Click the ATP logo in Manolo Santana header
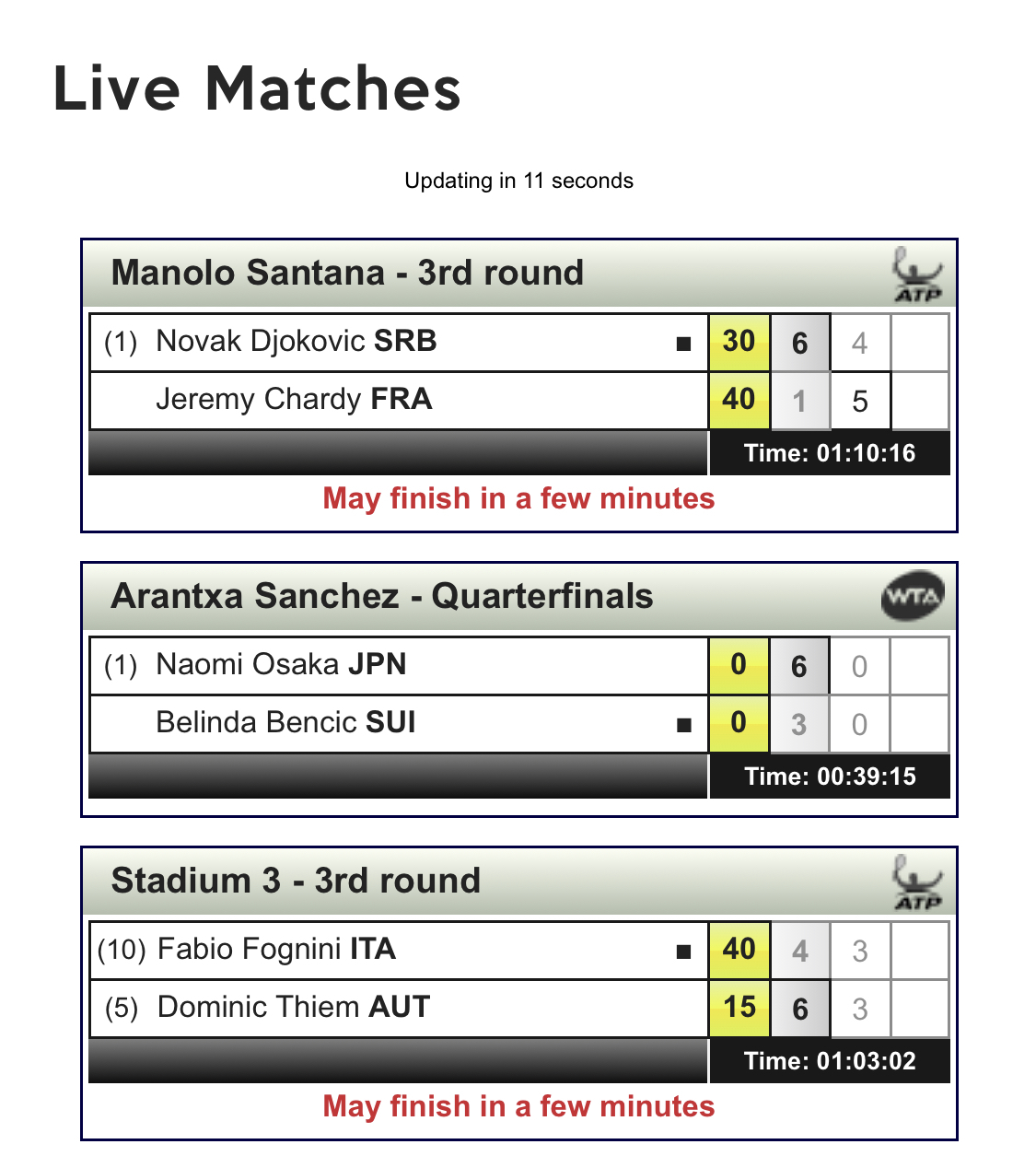The image size is (1036, 1156). point(917,274)
